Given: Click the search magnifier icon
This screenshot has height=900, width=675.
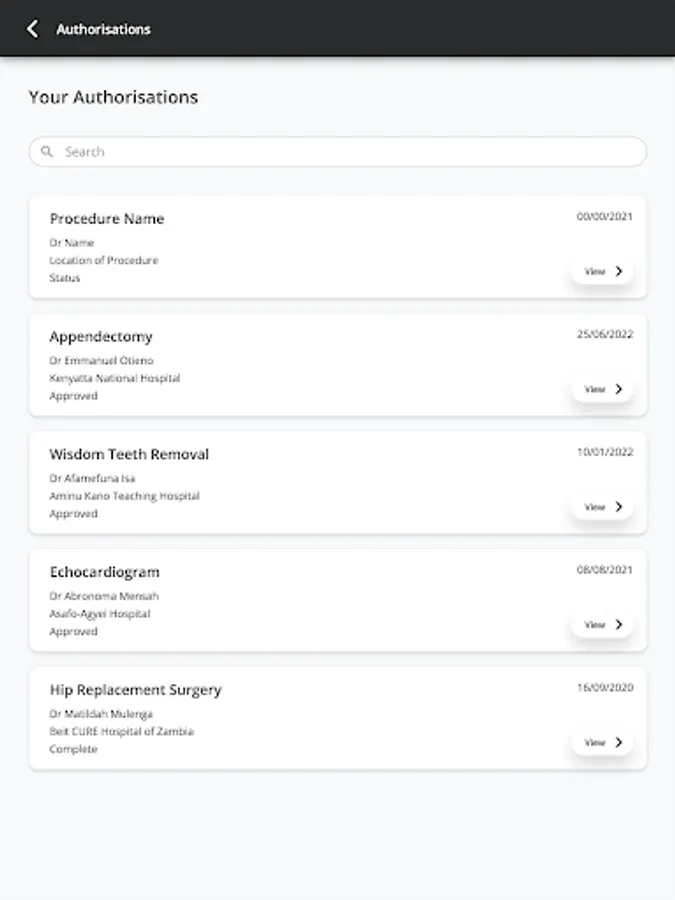Looking at the screenshot, I should (47, 152).
